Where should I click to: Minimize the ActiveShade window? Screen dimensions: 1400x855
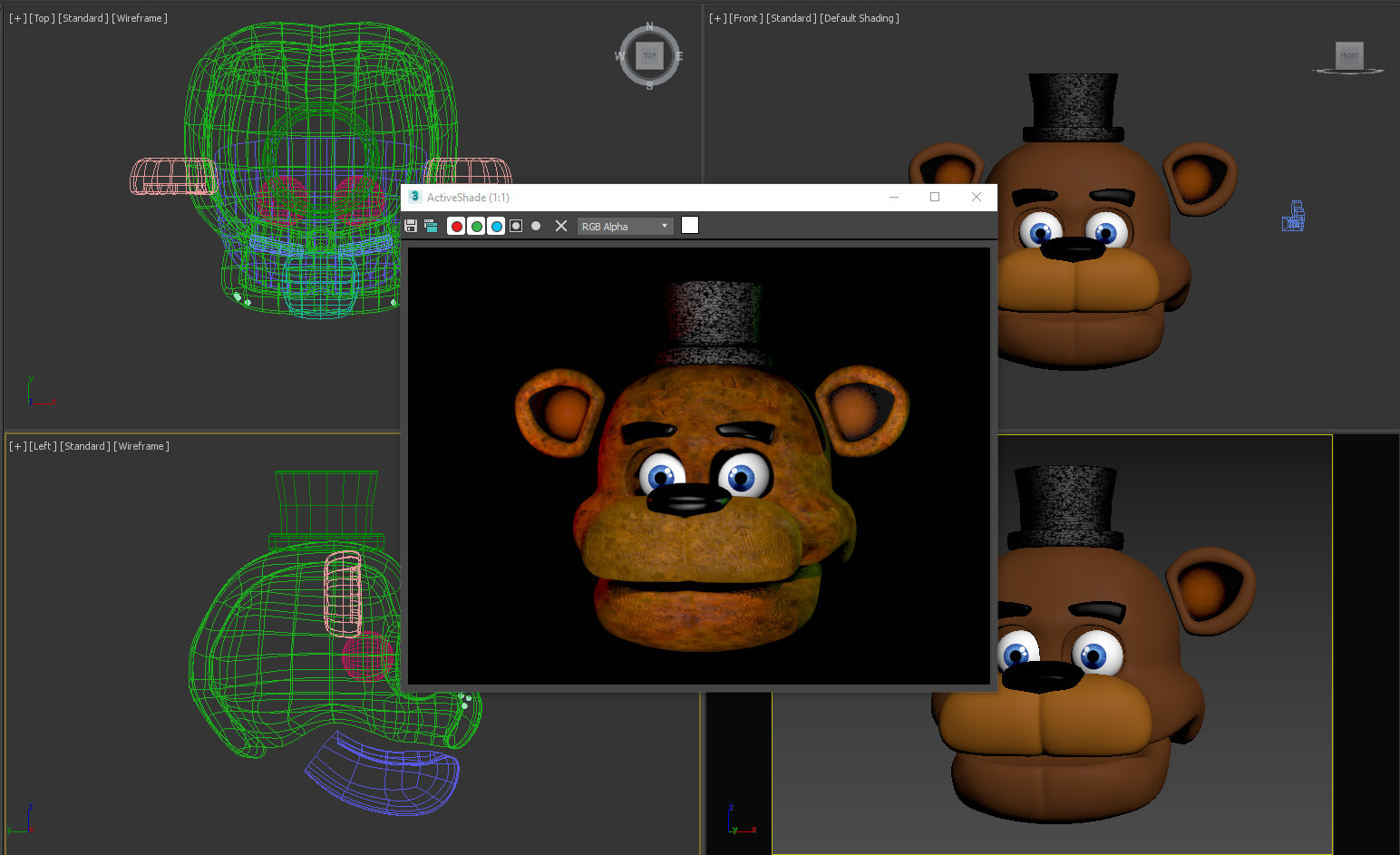[x=894, y=197]
